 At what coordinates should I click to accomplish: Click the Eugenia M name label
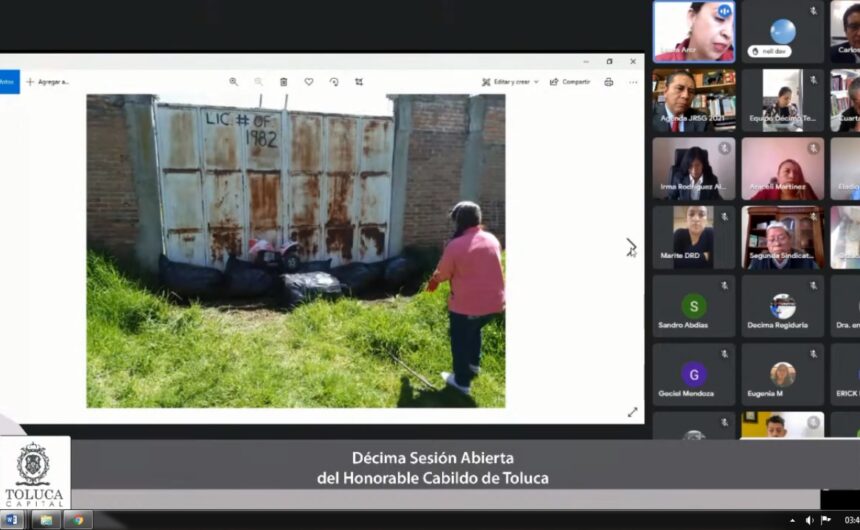[765, 393]
